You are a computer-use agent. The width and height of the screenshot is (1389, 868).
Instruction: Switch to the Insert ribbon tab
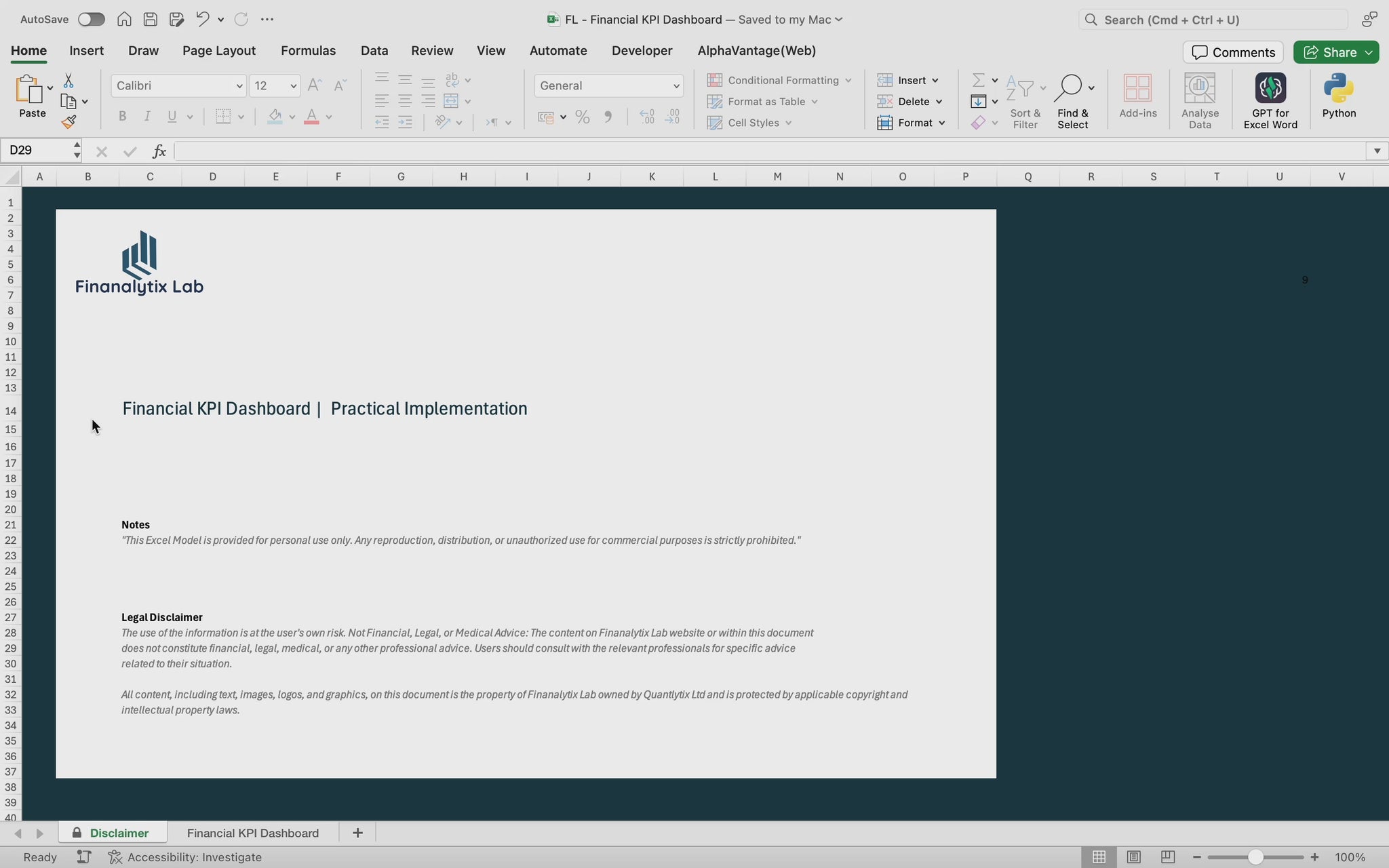click(x=86, y=51)
